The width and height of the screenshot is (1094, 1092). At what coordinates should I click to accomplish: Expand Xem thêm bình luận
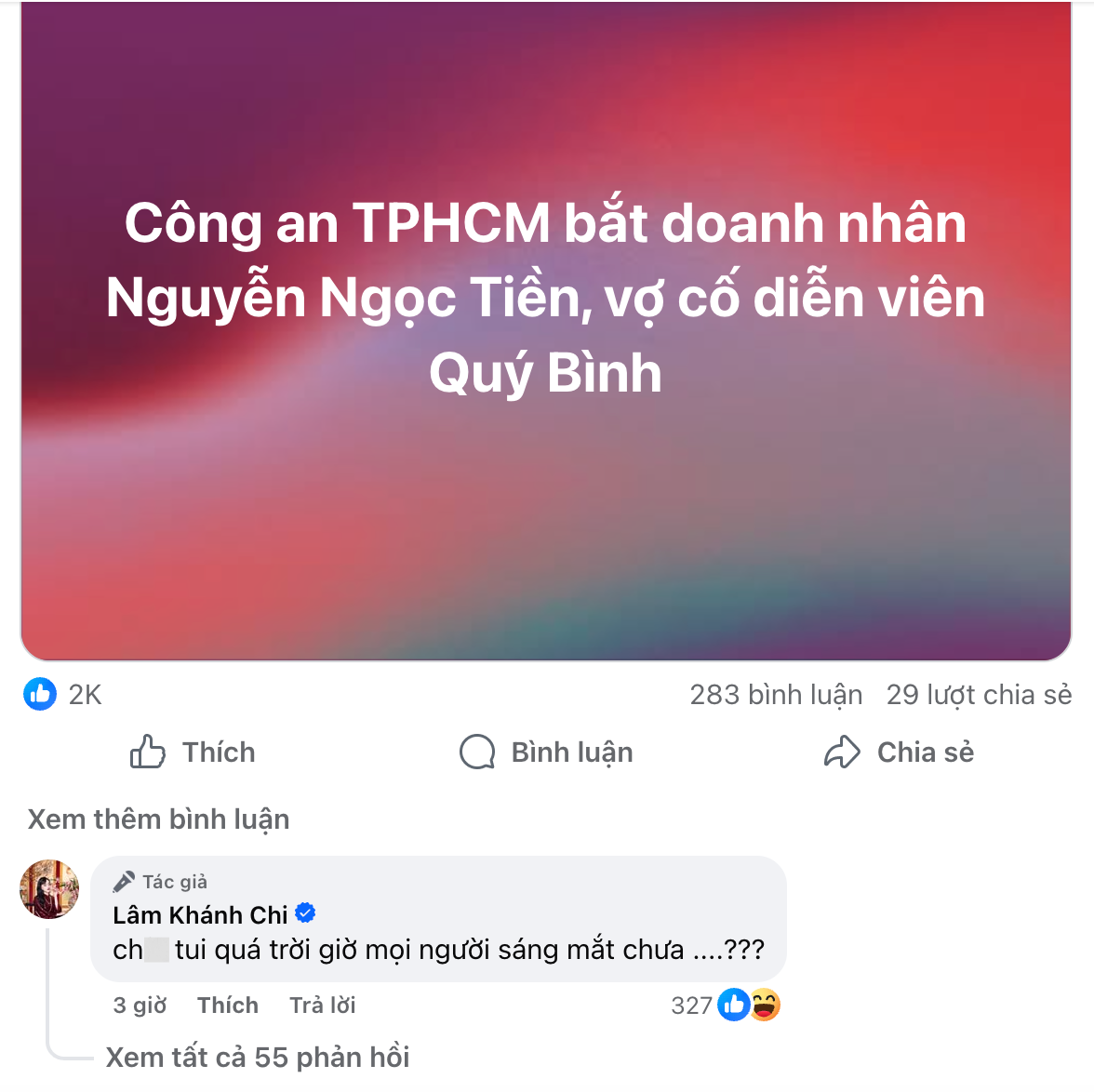click(158, 819)
